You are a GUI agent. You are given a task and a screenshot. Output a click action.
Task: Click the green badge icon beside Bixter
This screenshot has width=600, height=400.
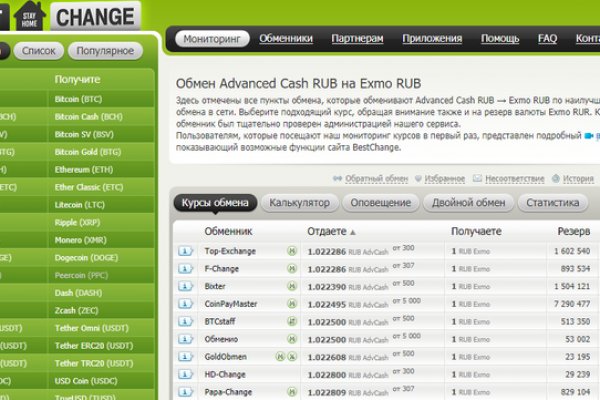(x=292, y=286)
